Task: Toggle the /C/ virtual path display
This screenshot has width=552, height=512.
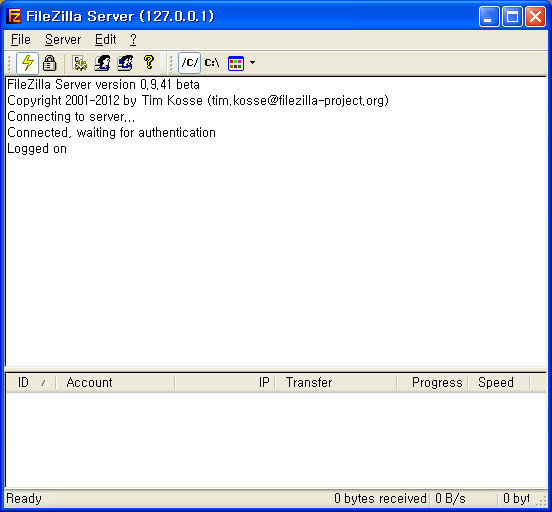Action: click(189, 63)
